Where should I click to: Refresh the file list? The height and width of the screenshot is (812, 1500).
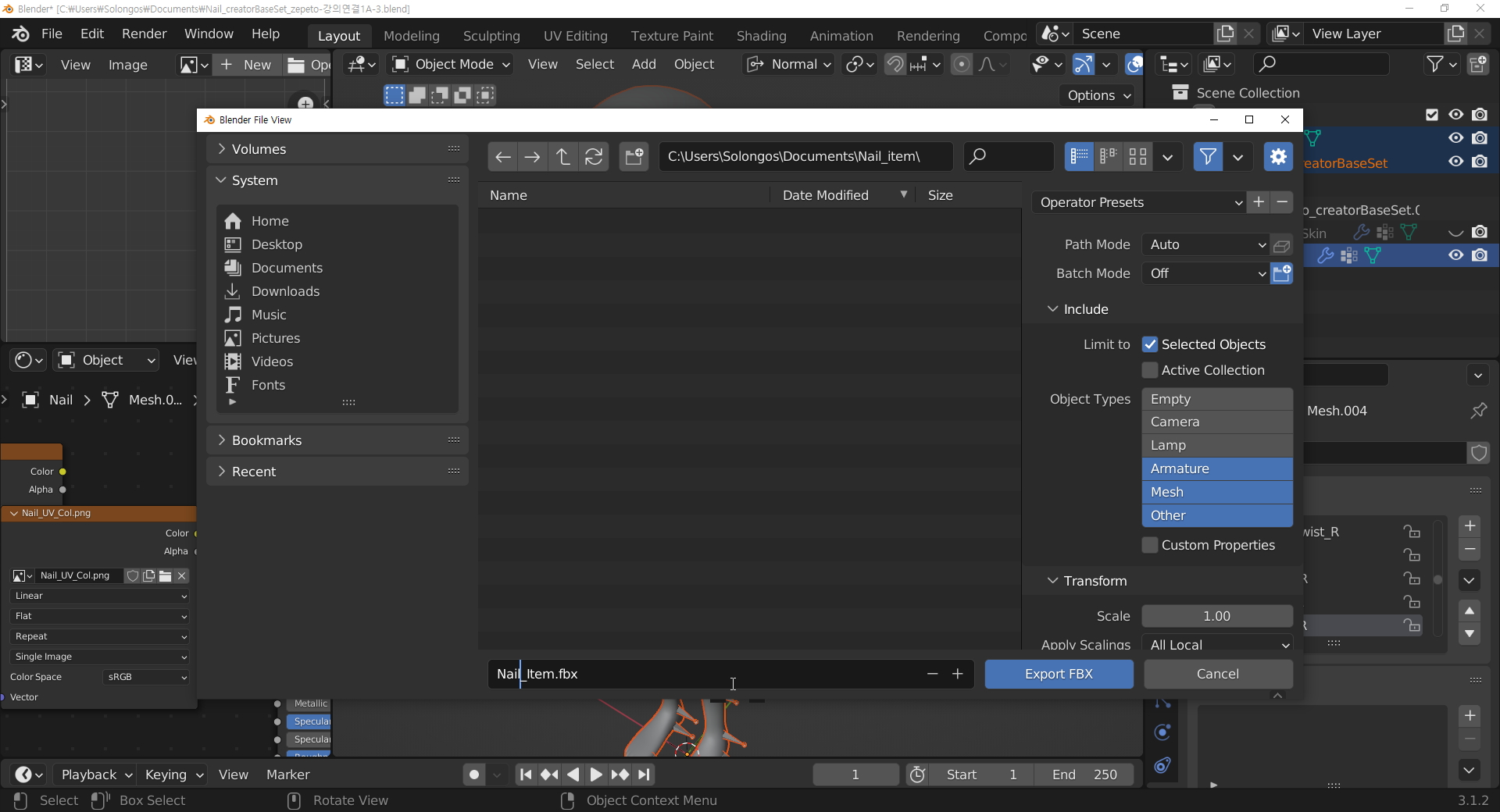(x=594, y=157)
